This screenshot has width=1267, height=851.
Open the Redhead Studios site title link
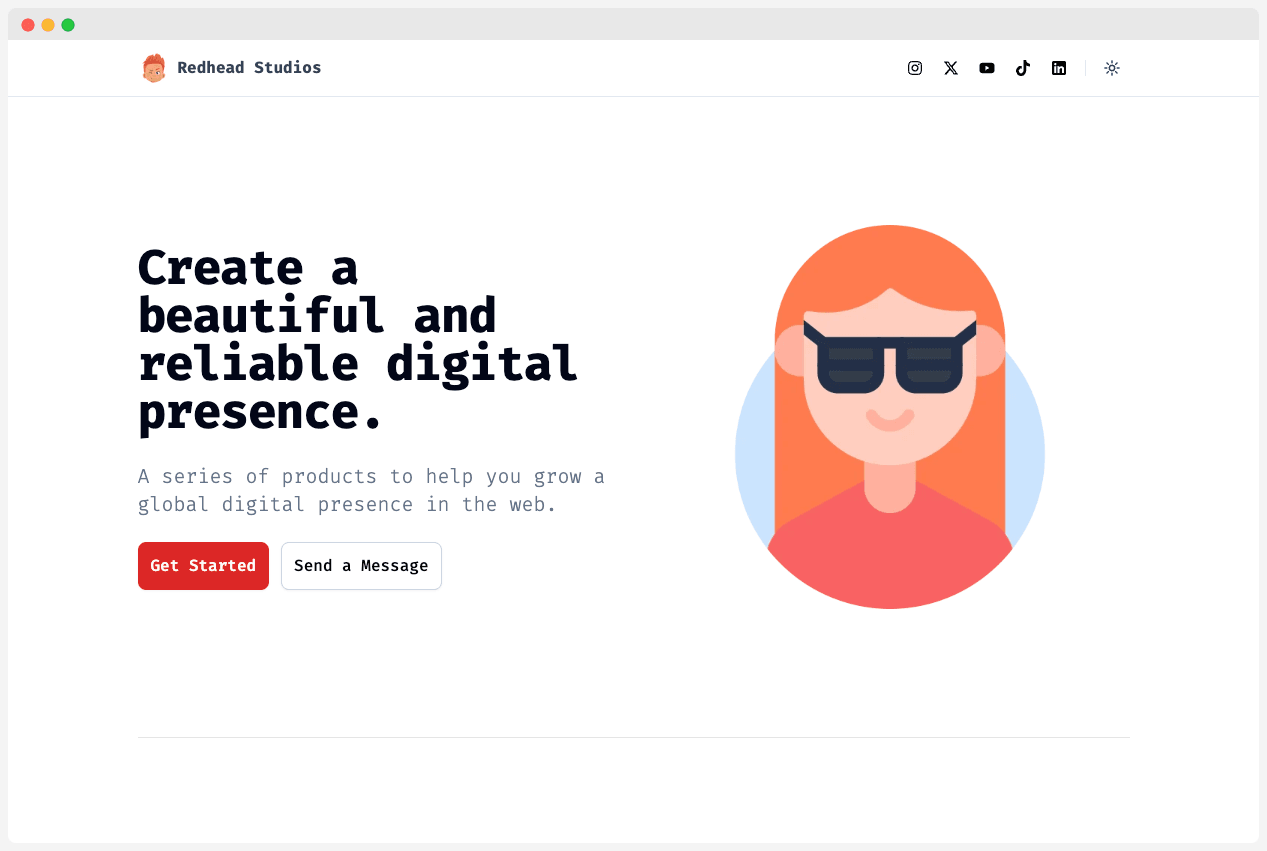[x=249, y=67]
